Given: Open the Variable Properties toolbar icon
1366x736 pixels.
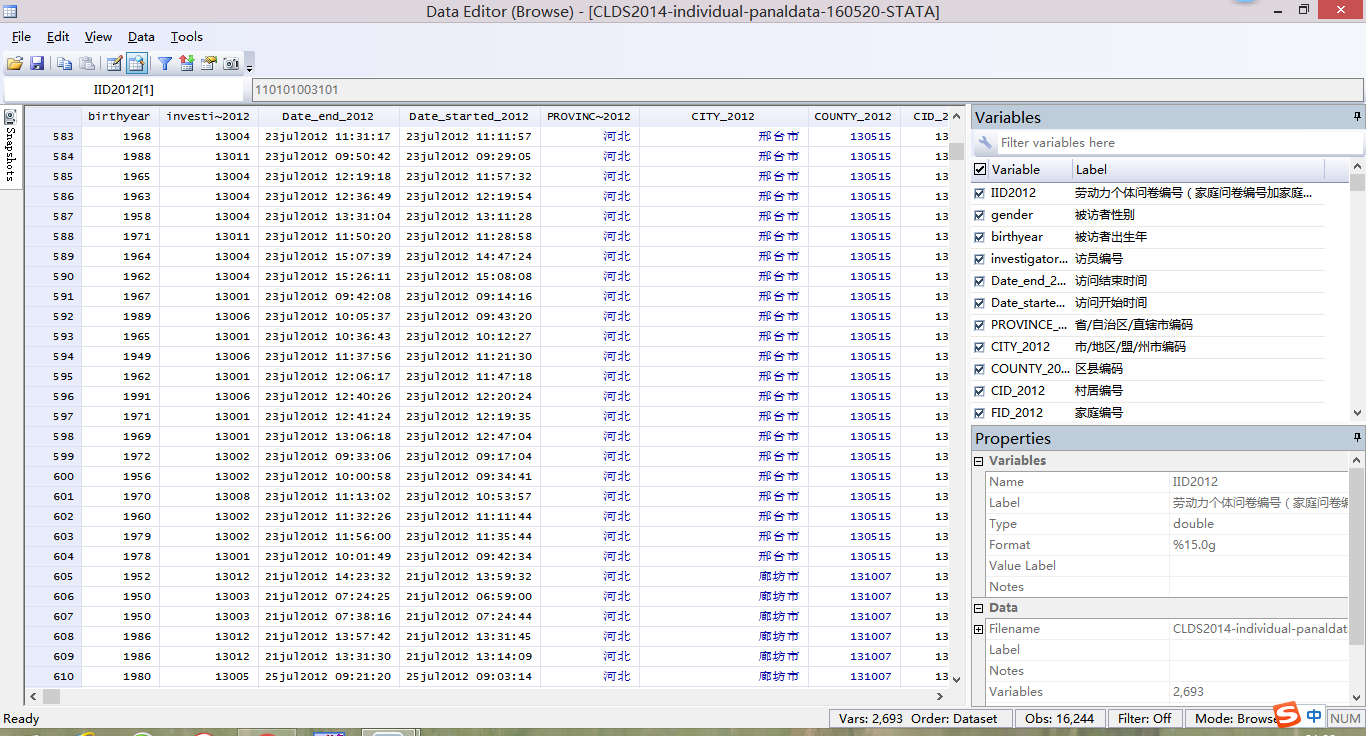Looking at the screenshot, I should [209, 63].
